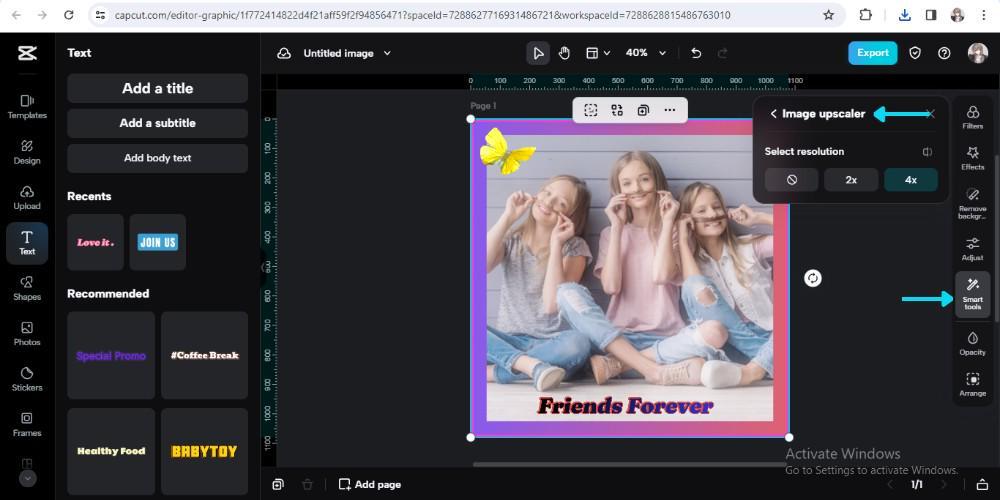Click Add a subtitle
This screenshot has width=1000, height=500.
(x=158, y=123)
